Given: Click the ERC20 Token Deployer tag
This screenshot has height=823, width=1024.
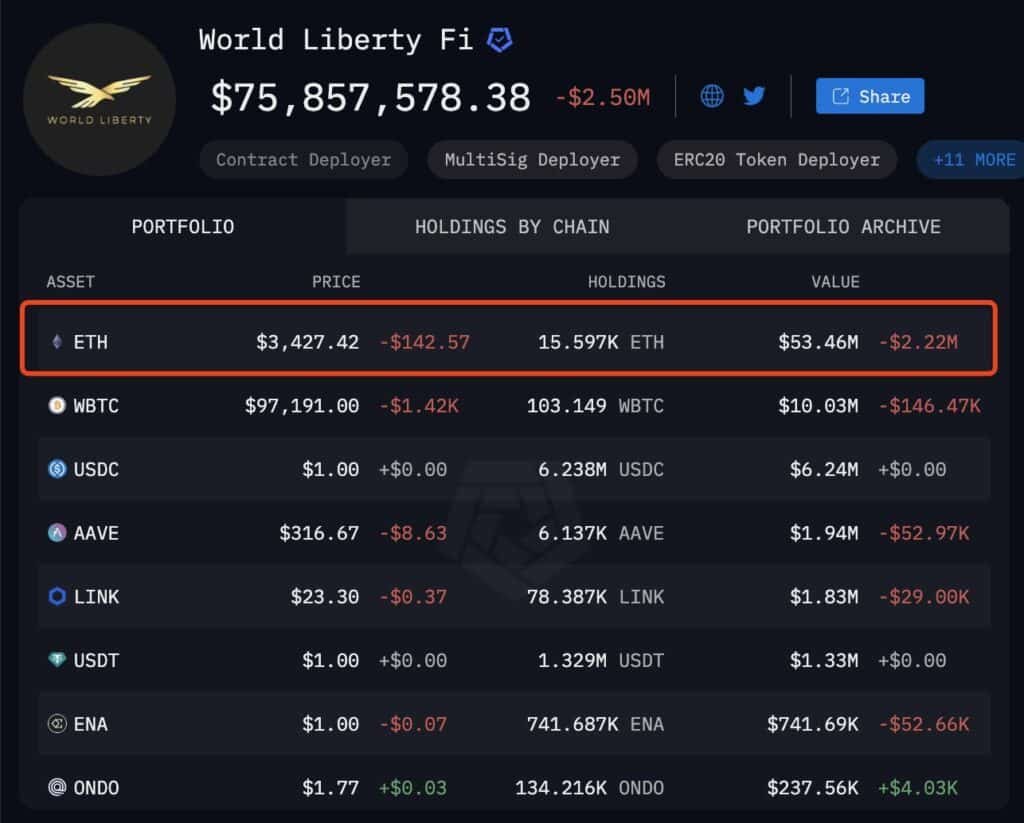Looking at the screenshot, I should pos(777,160).
